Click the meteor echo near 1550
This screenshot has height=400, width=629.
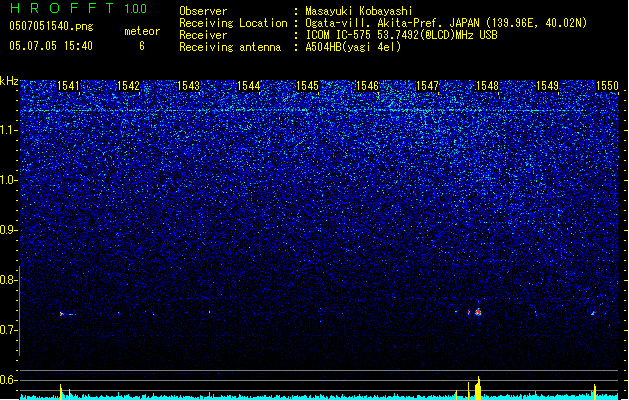click(x=593, y=313)
